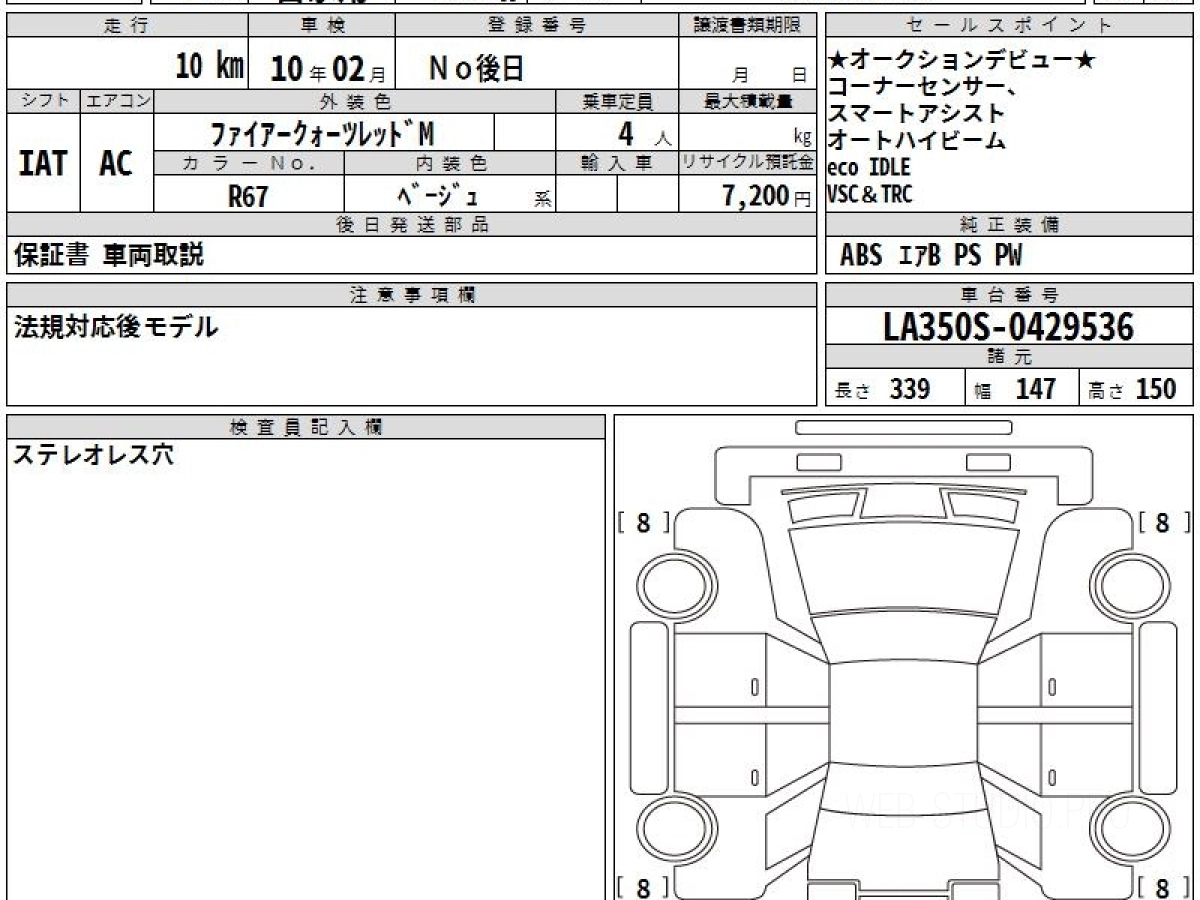Click the 後日発送部品 section header
The height and width of the screenshot is (900, 1200).
[412, 225]
